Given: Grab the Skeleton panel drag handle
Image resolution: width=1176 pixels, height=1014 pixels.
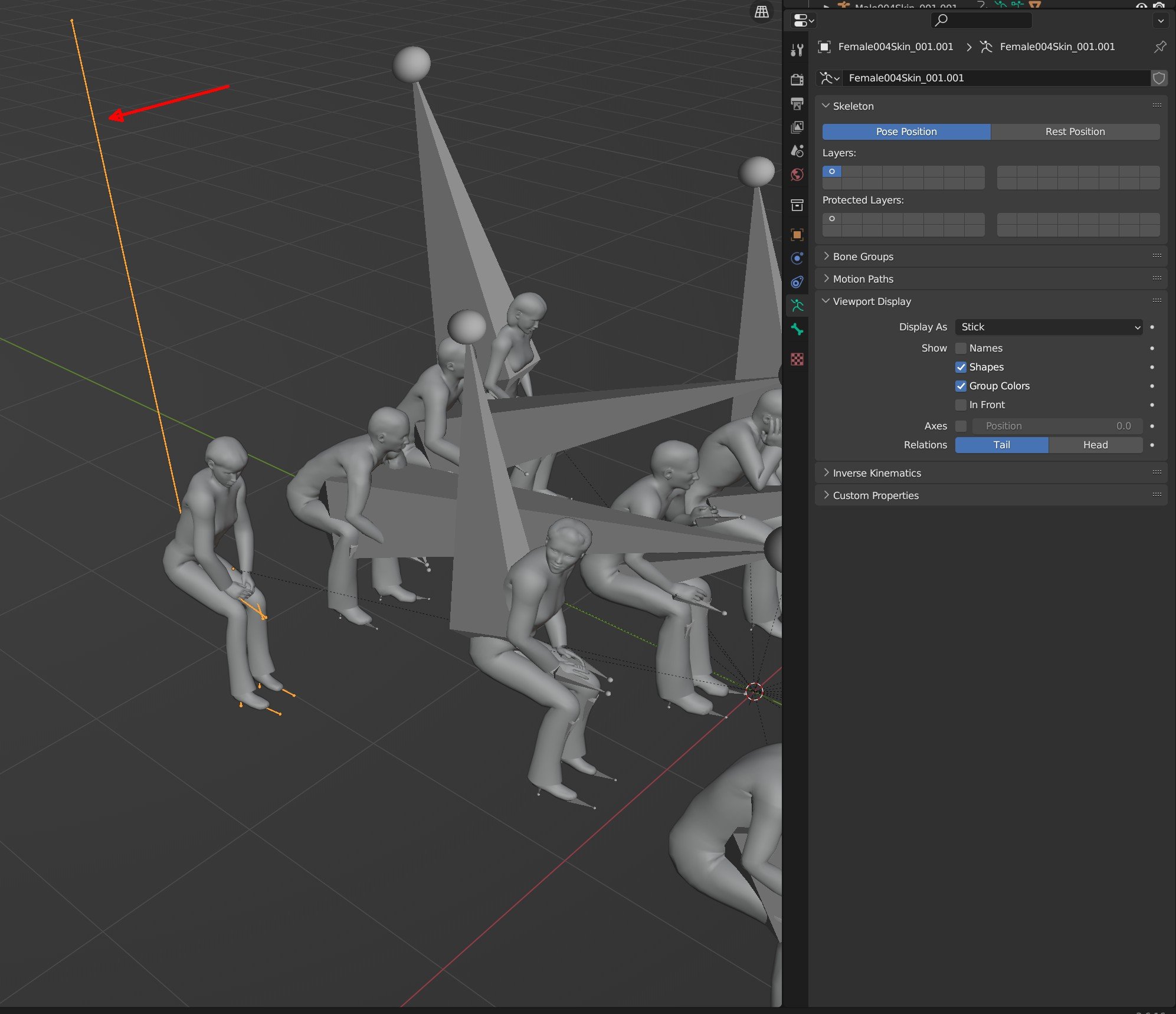Looking at the screenshot, I should 1157,106.
